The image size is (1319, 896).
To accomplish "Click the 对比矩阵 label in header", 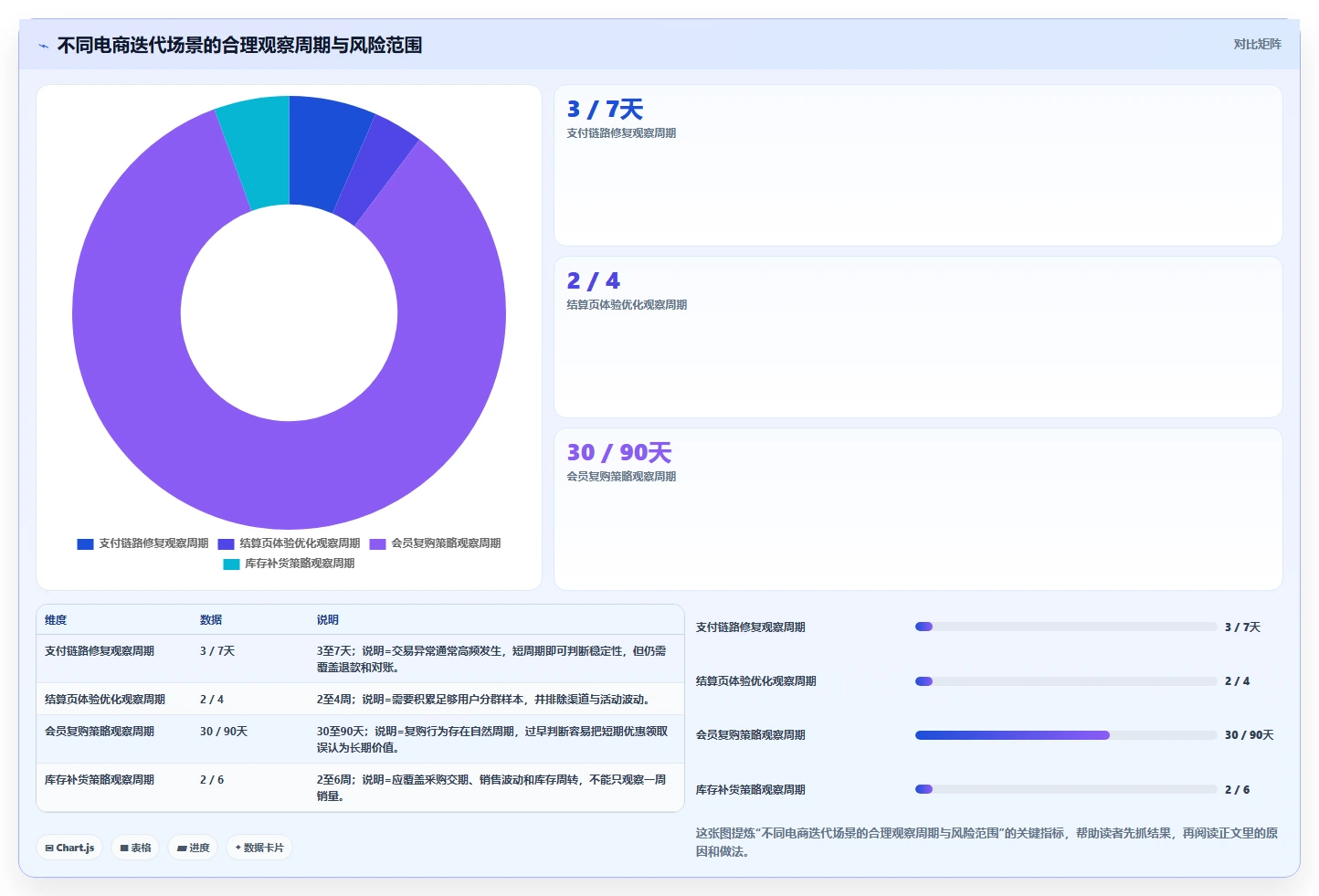I will tap(1257, 44).
